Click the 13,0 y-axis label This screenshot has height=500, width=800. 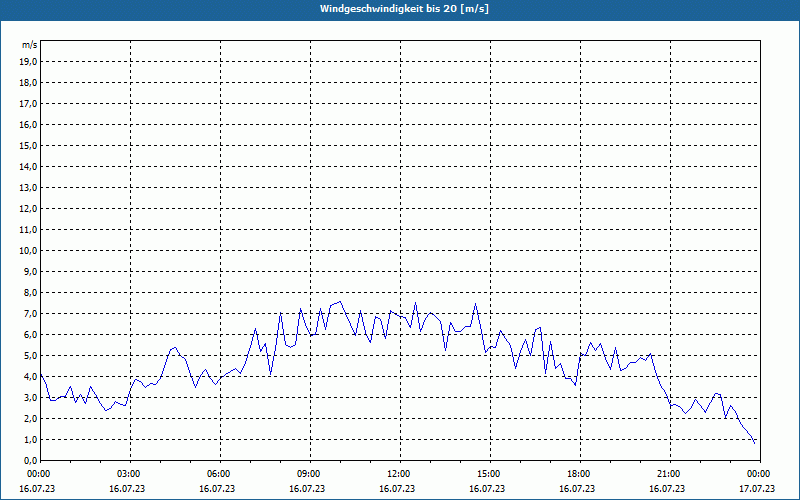(28, 187)
